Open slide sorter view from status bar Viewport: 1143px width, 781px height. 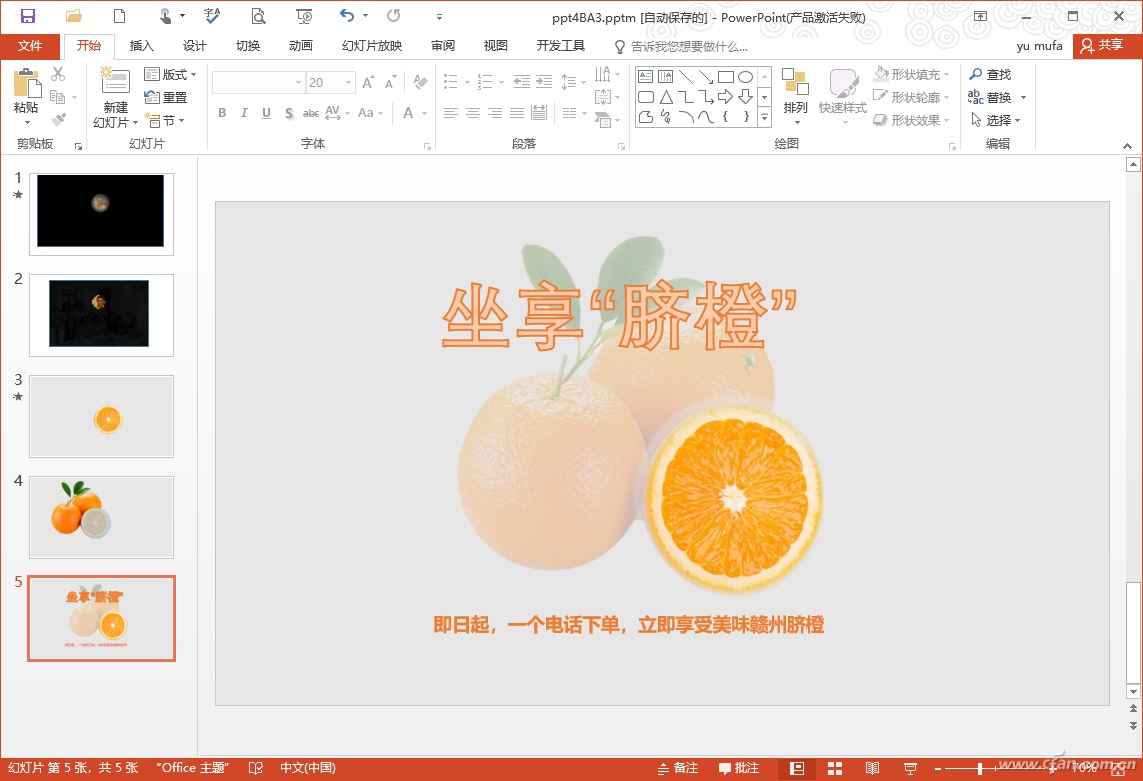click(x=835, y=768)
